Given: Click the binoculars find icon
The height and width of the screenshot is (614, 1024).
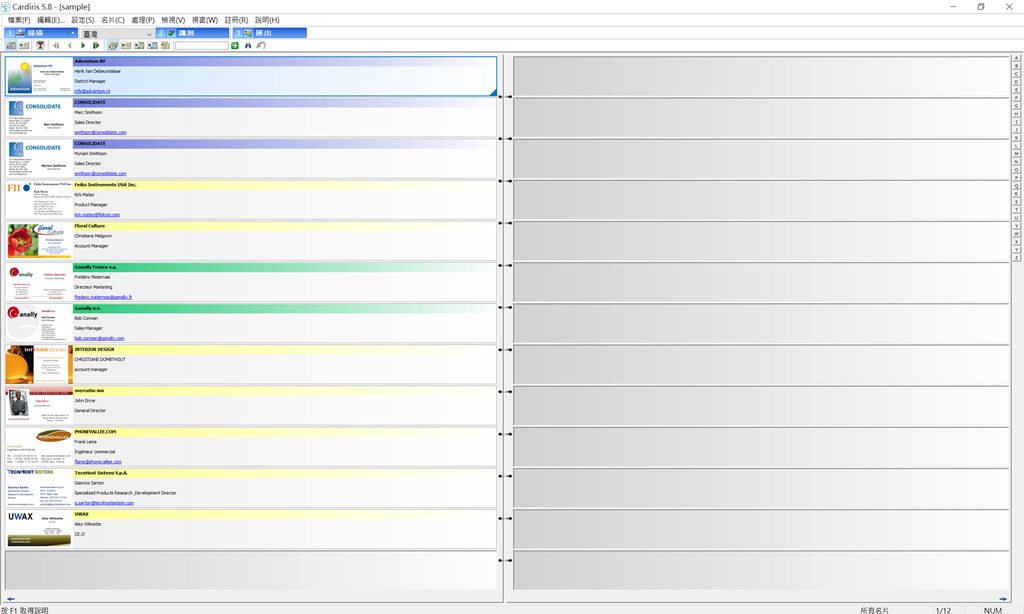Looking at the screenshot, I should [x=248, y=46].
